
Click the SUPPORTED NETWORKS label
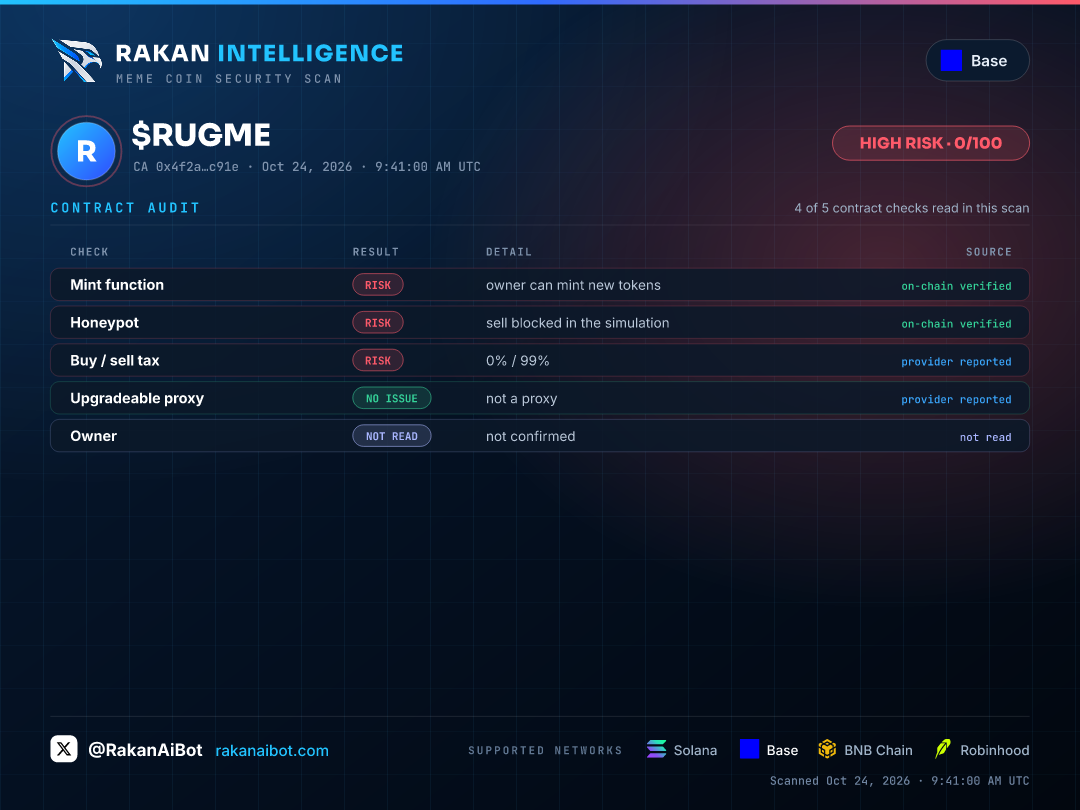(x=546, y=751)
